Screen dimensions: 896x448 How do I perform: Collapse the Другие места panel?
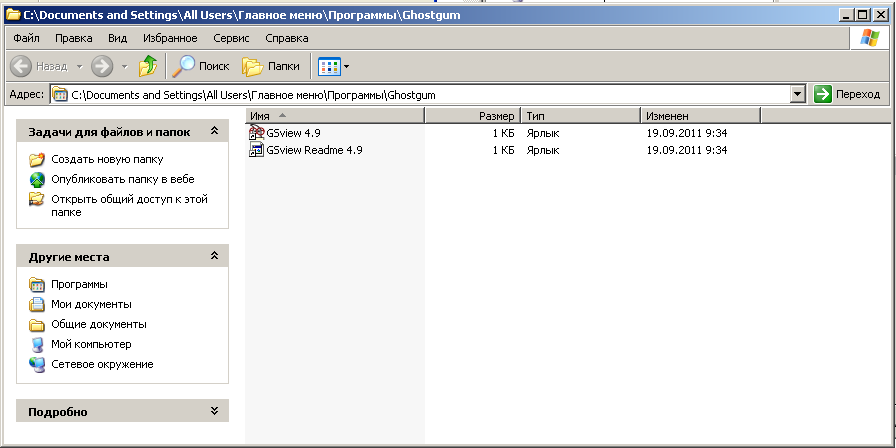(x=214, y=256)
